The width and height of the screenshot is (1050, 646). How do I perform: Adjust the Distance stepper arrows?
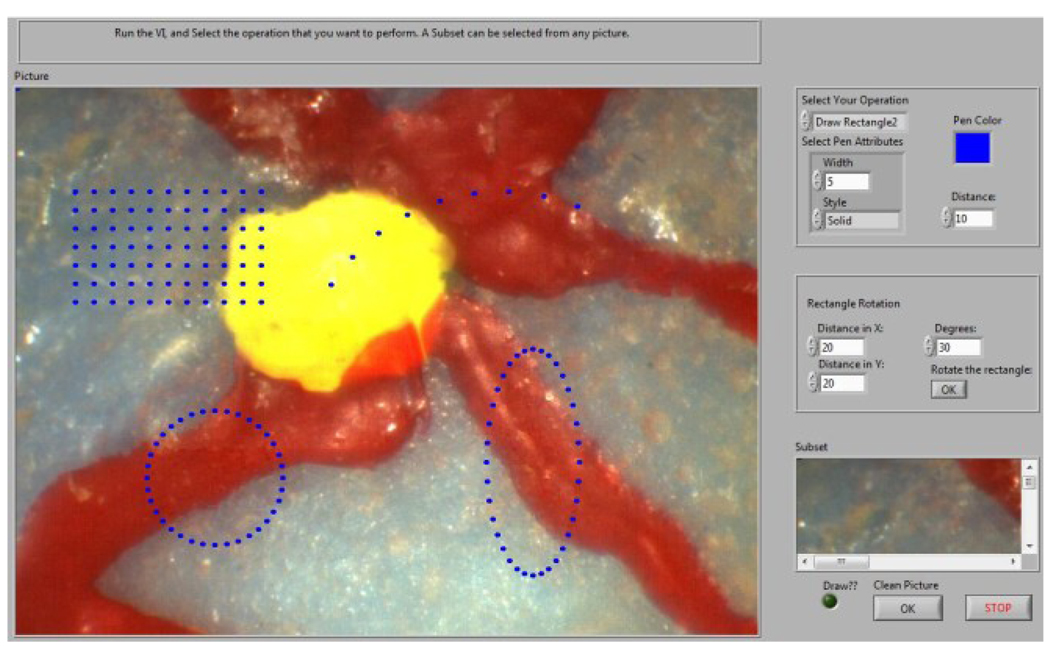tap(946, 218)
